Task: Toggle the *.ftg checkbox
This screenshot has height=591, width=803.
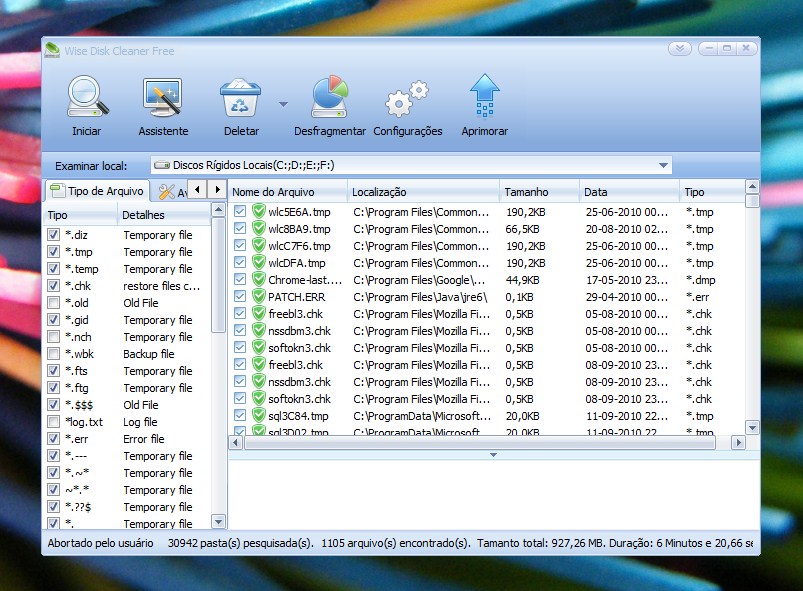Action: [x=53, y=387]
